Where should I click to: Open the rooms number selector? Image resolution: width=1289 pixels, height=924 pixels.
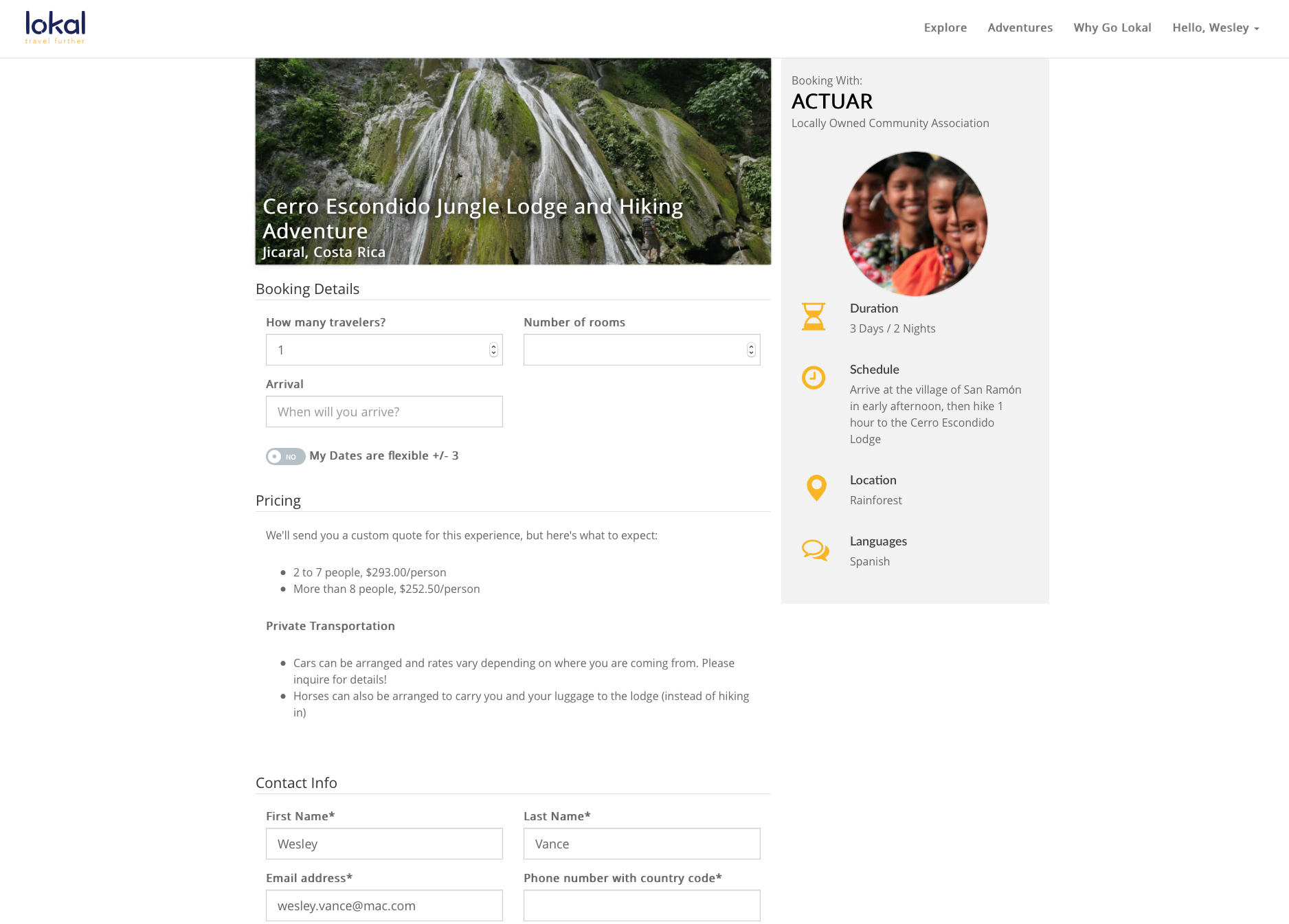click(750, 350)
